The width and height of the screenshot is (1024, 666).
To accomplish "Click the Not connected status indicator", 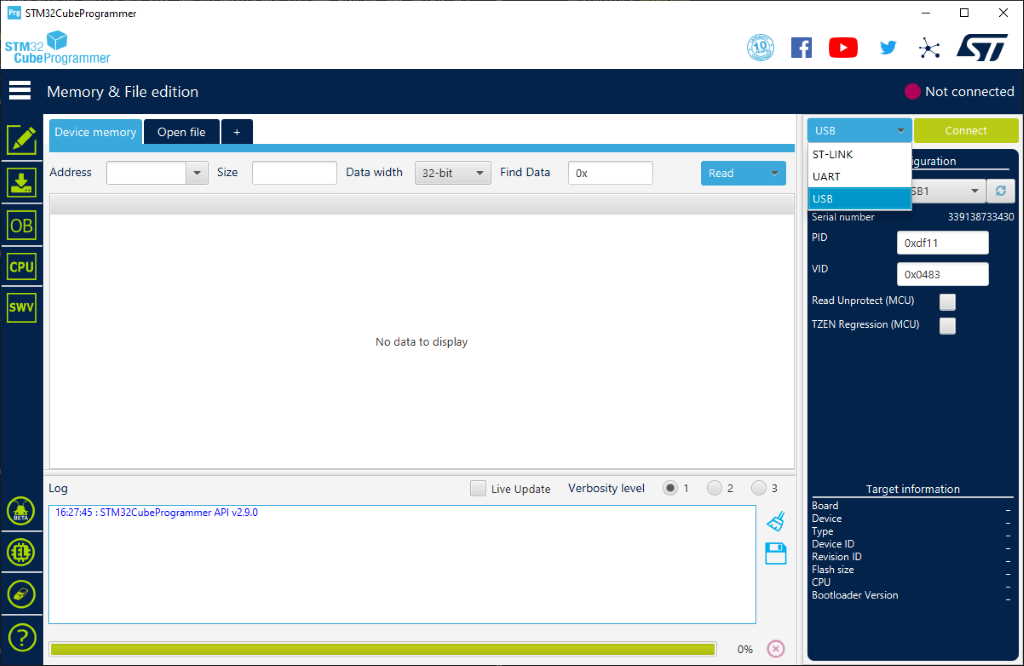I will click(959, 91).
